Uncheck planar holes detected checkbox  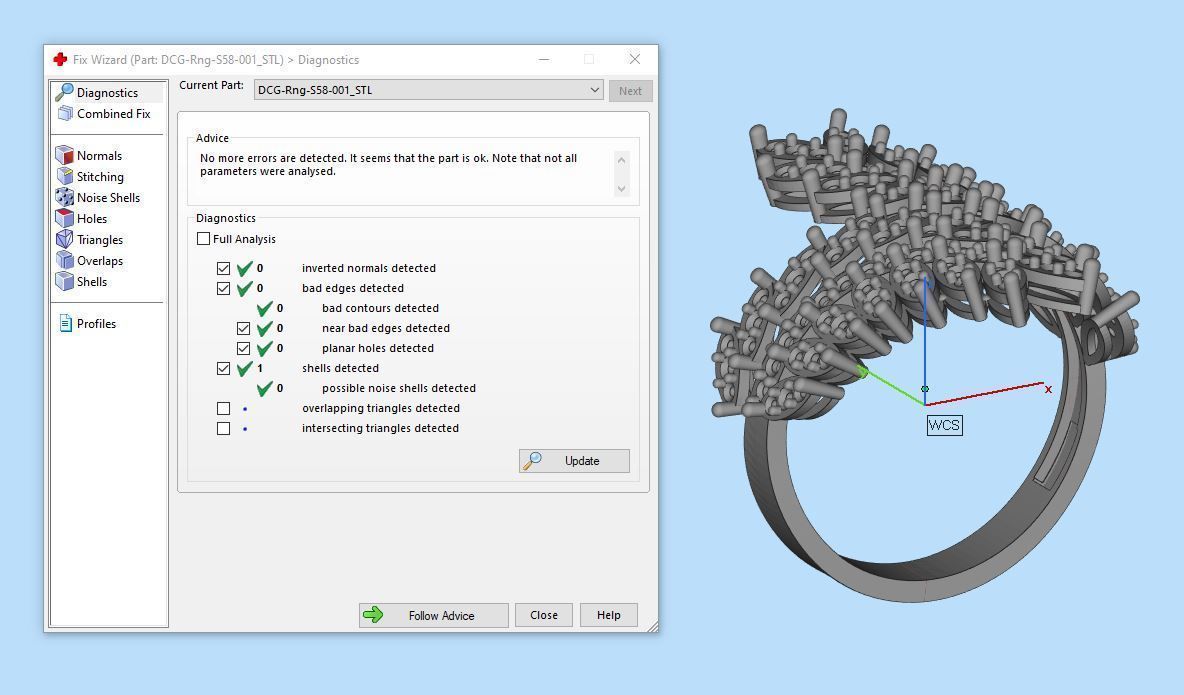point(243,348)
